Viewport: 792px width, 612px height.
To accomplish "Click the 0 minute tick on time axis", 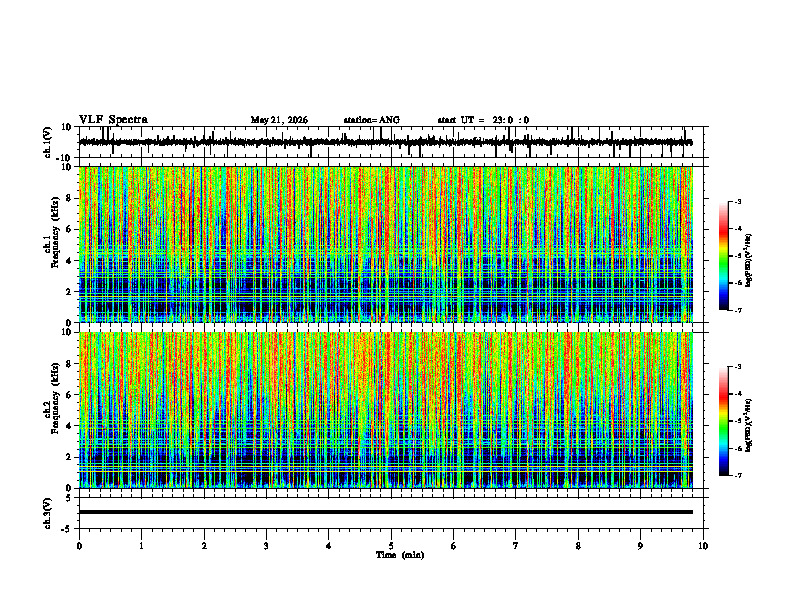I will coord(79,546).
